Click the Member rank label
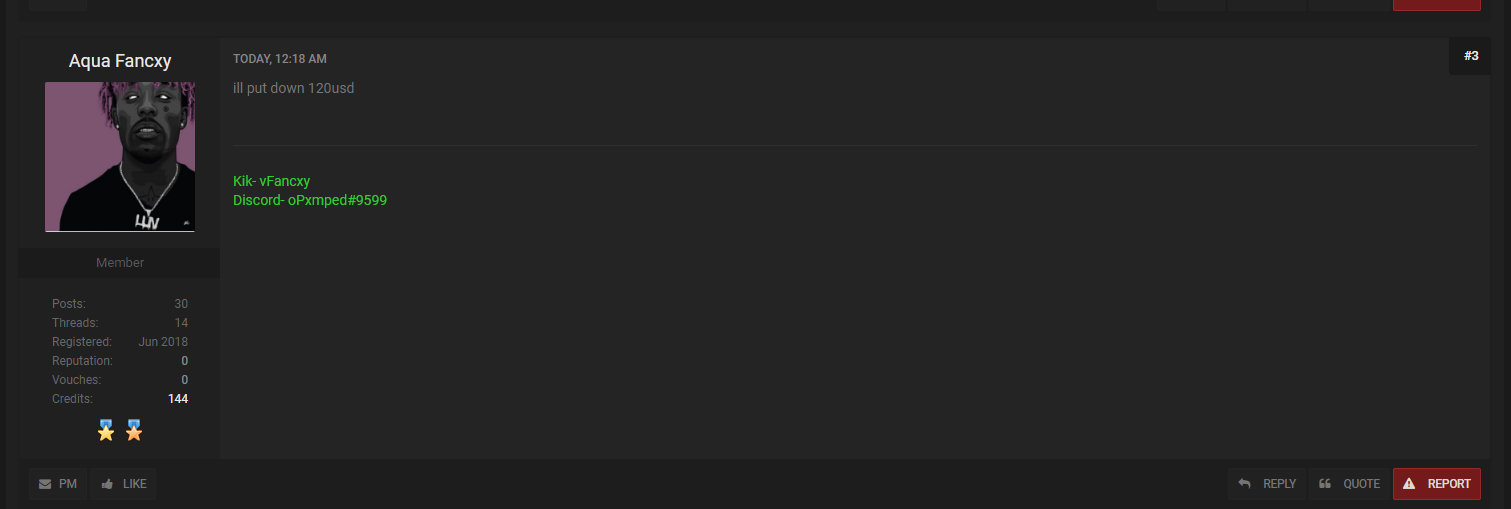Screen dimensions: 1511x509 pos(120,263)
